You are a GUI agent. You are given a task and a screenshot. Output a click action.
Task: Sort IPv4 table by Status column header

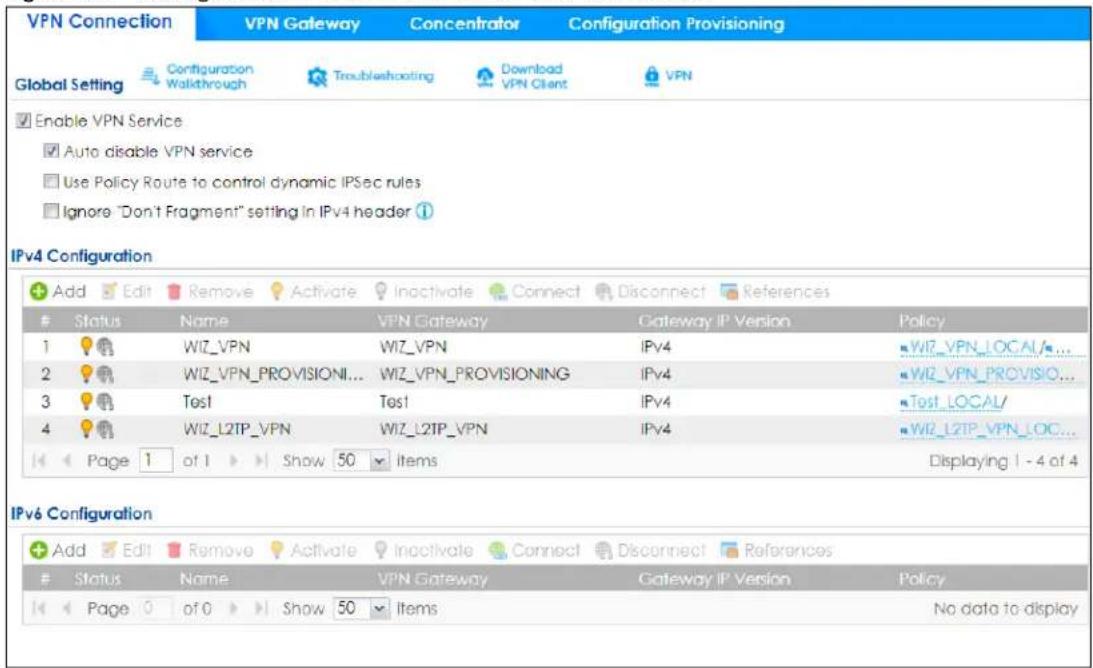(98, 321)
